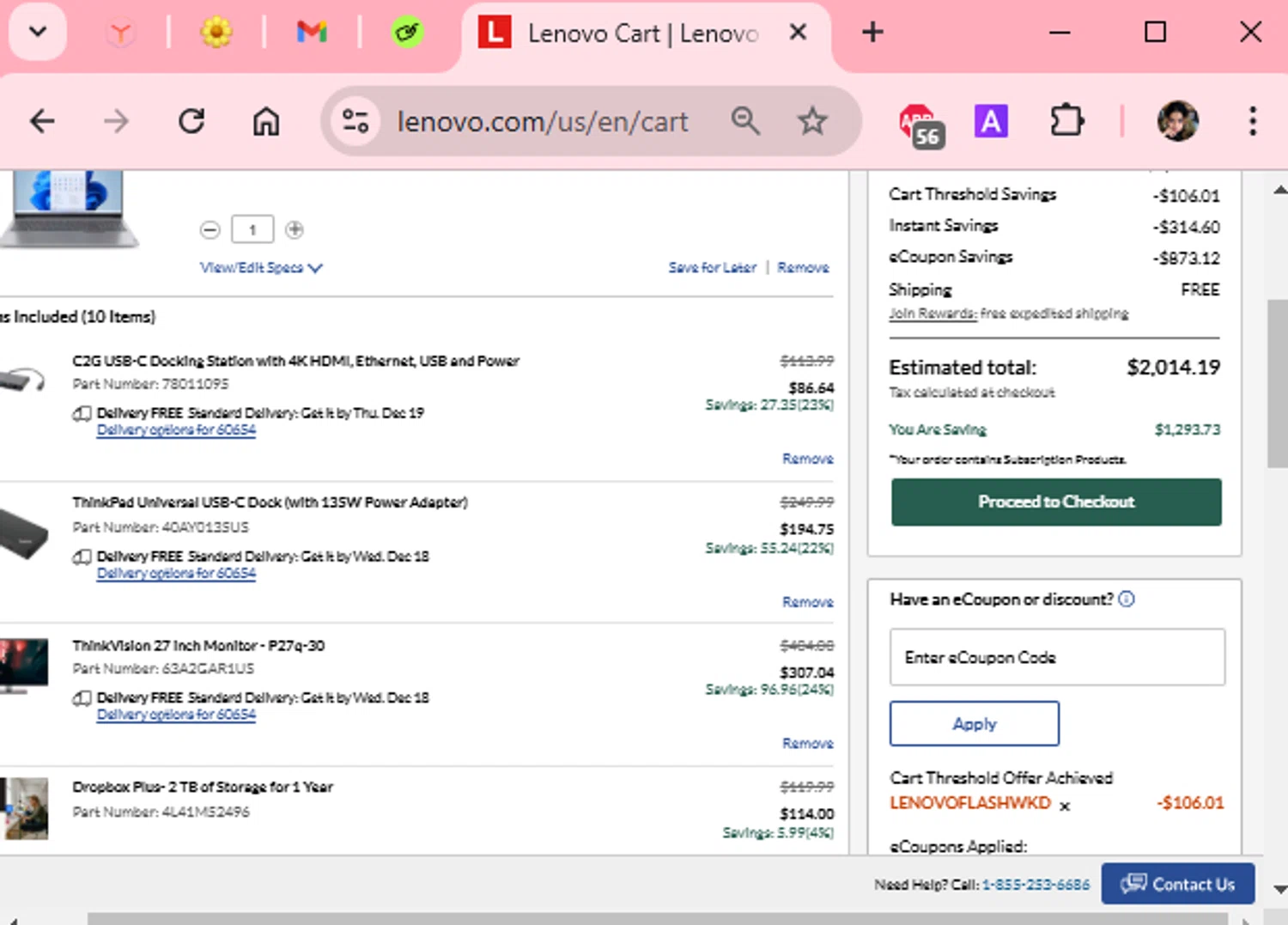This screenshot has width=1288, height=925.
Task: Remove C2G USB-C Docking Station
Action: pos(808,459)
